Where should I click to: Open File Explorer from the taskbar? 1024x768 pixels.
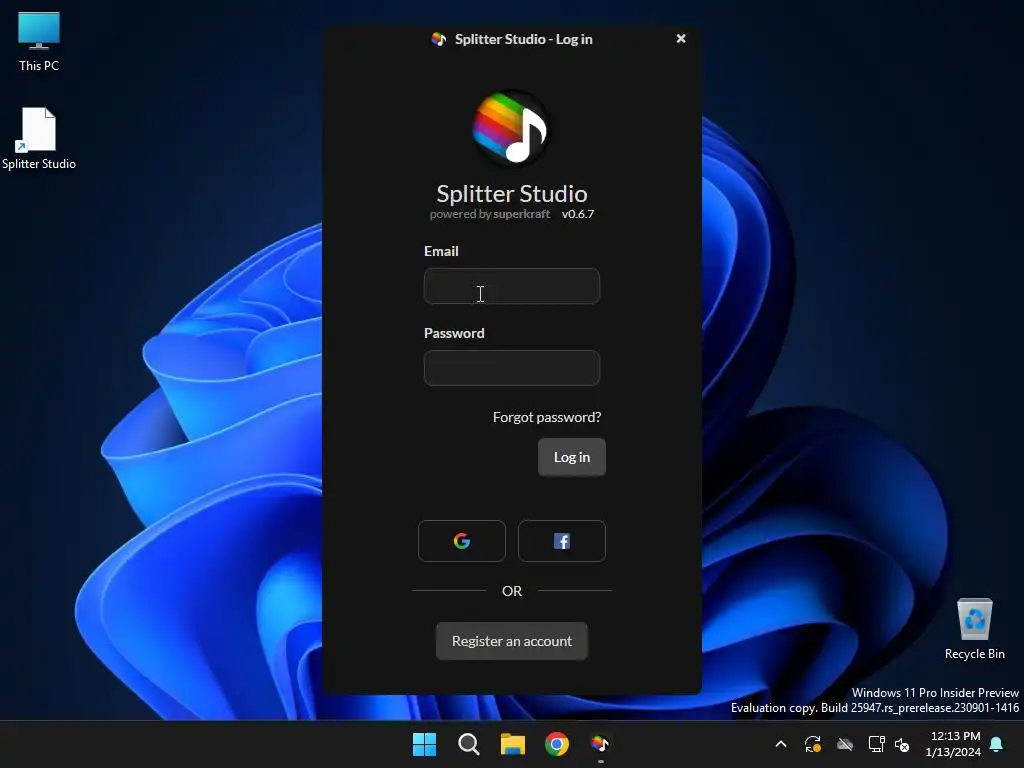tap(513, 744)
